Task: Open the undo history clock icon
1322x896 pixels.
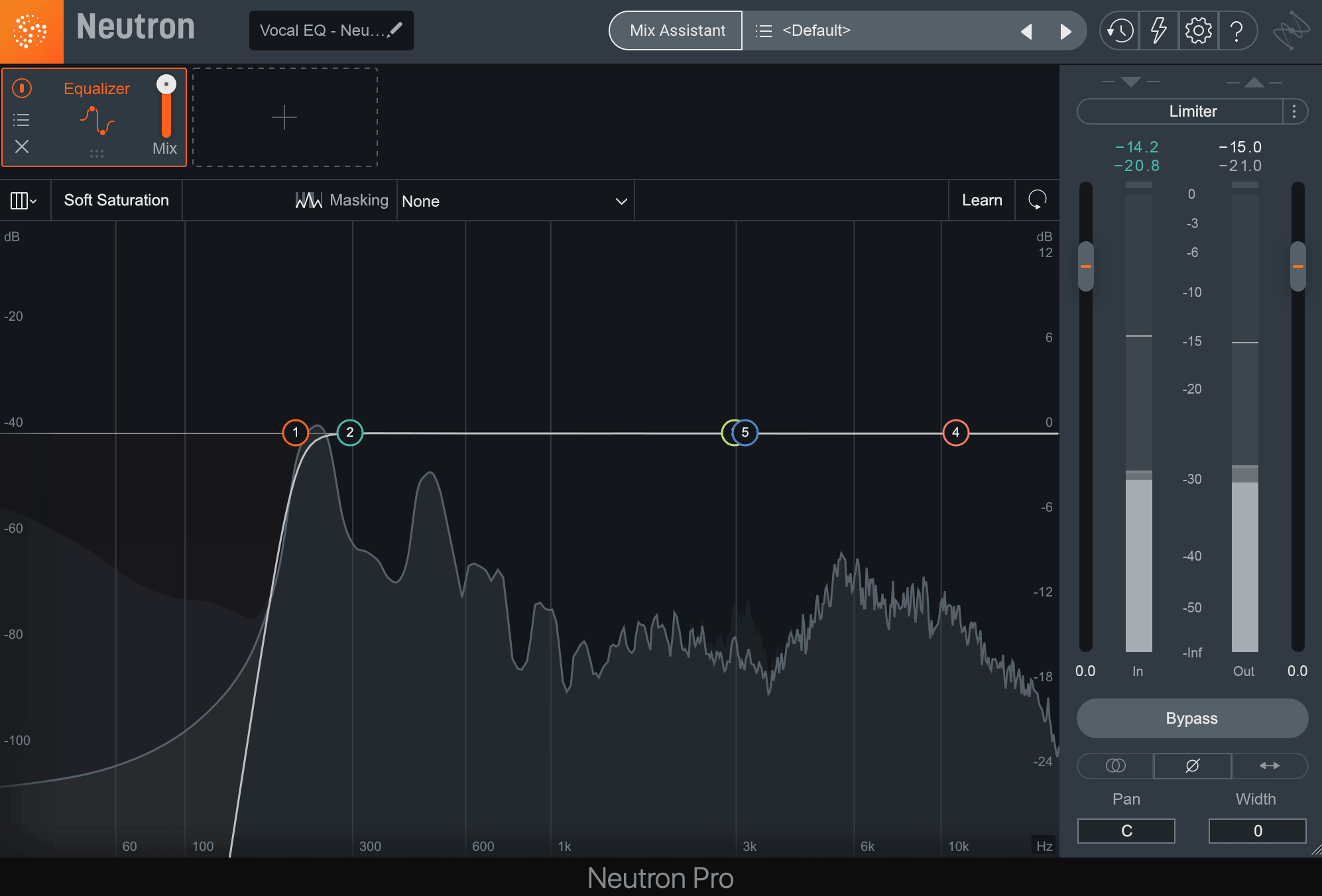Action: 1120,30
